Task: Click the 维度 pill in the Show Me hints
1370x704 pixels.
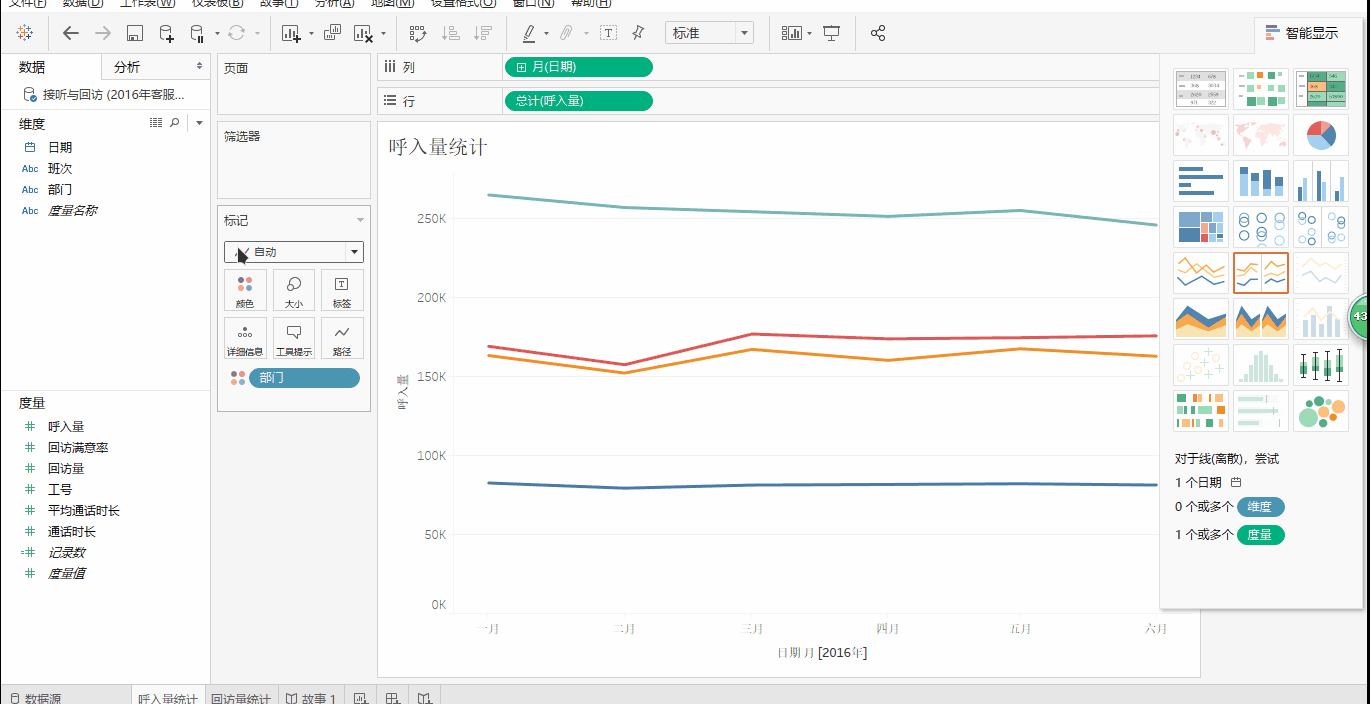Action: pos(1261,507)
